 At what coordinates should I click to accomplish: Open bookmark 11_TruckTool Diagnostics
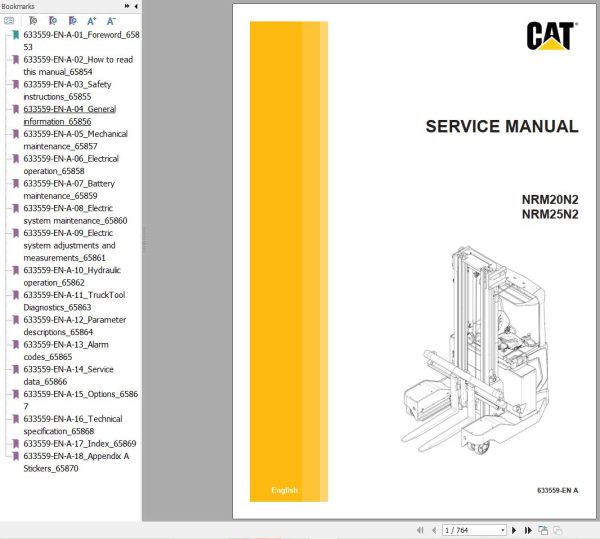(x=74, y=301)
